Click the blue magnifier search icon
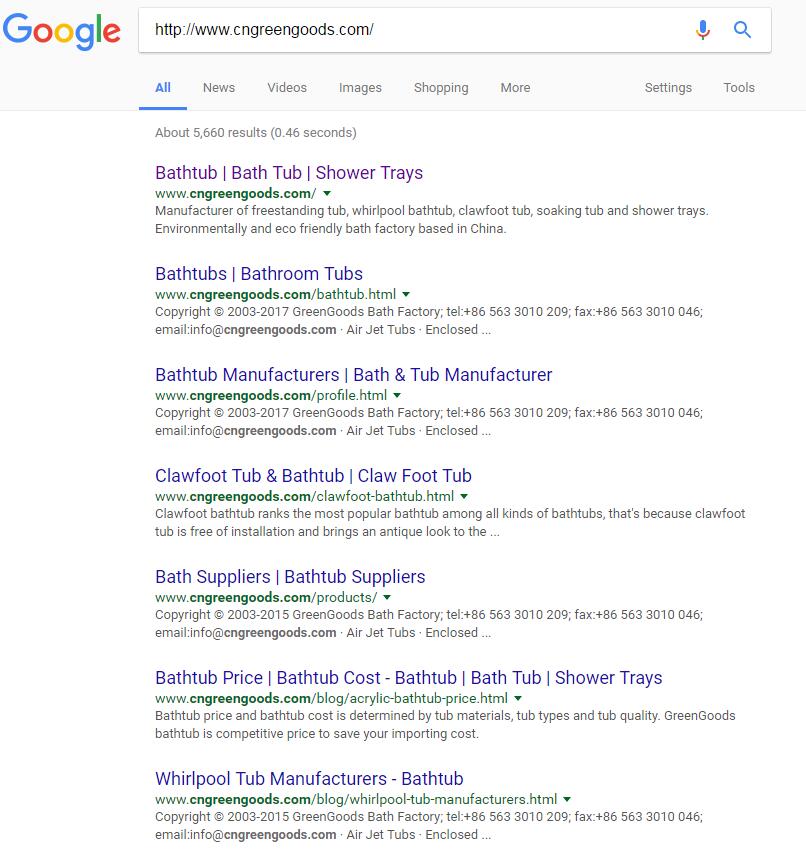806x860 pixels. 742,30
